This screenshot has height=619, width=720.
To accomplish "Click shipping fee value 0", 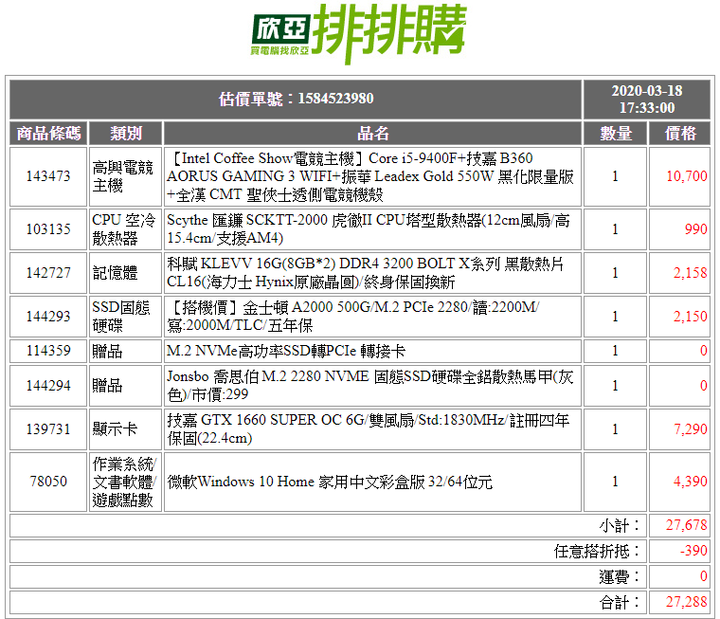I will pyautogui.click(x=703, y=576).
